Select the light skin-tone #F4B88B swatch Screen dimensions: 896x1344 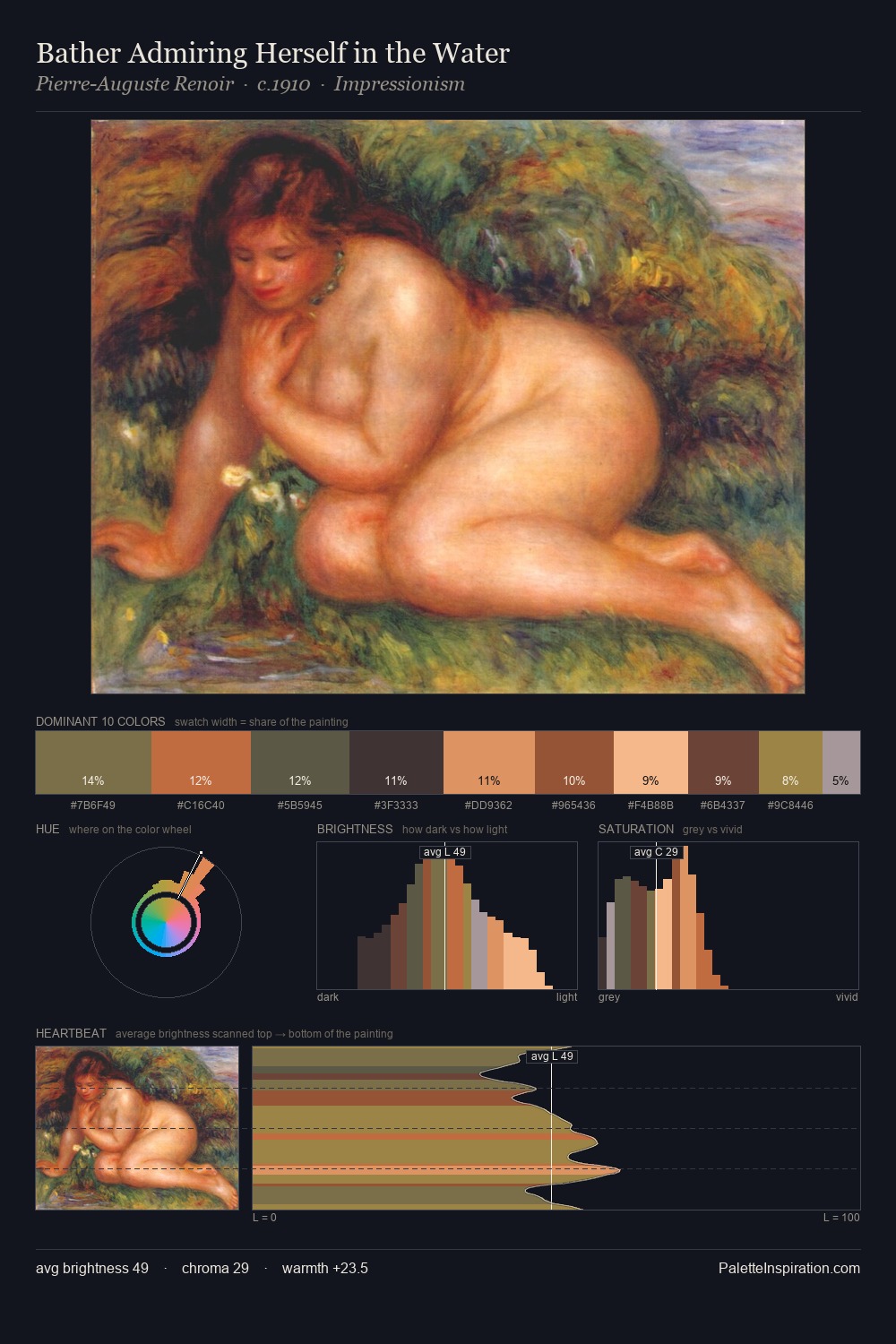click(x=650, y=762)
